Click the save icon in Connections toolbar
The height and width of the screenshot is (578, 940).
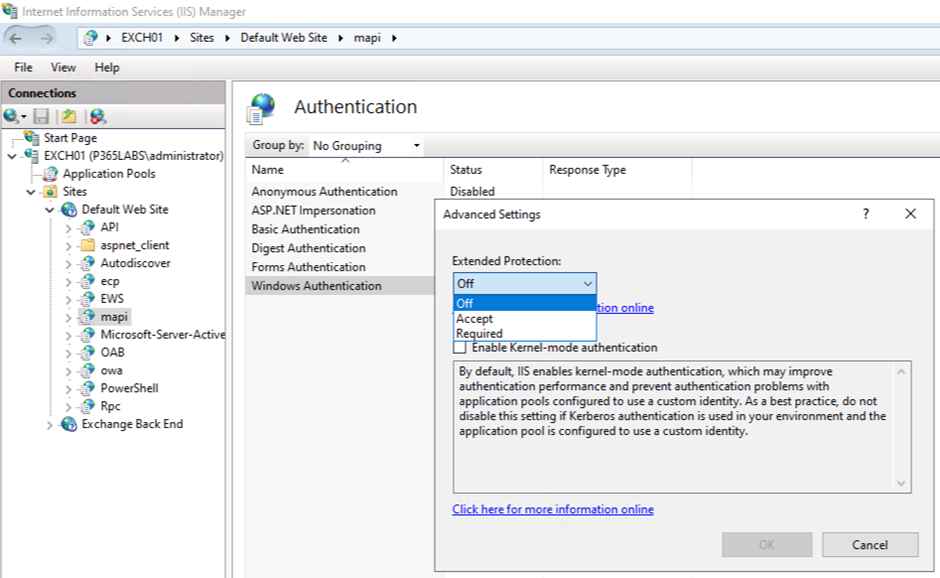(41, 116)
